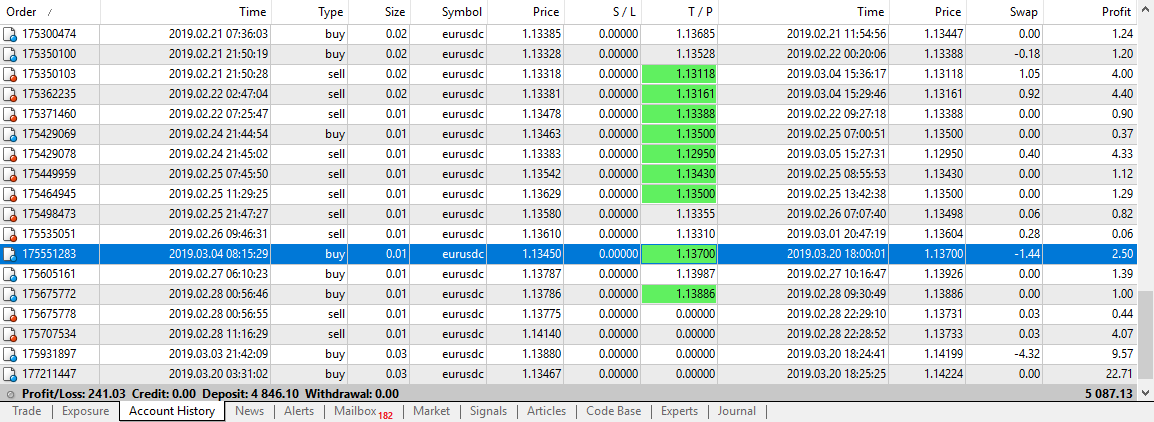Click the balance total 5 087.13

click(1108, 394)
